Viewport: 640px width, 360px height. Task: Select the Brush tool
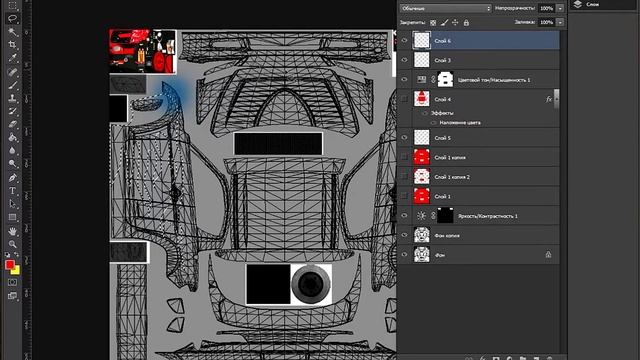tap(12, 85)
